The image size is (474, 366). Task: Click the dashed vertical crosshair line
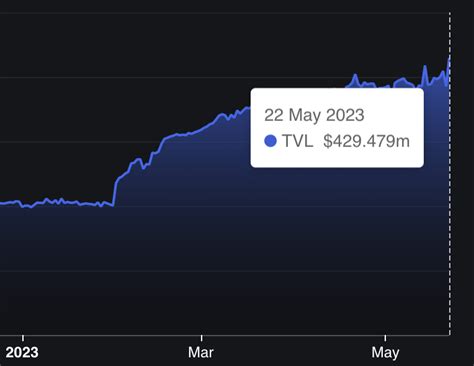point(450,173)
